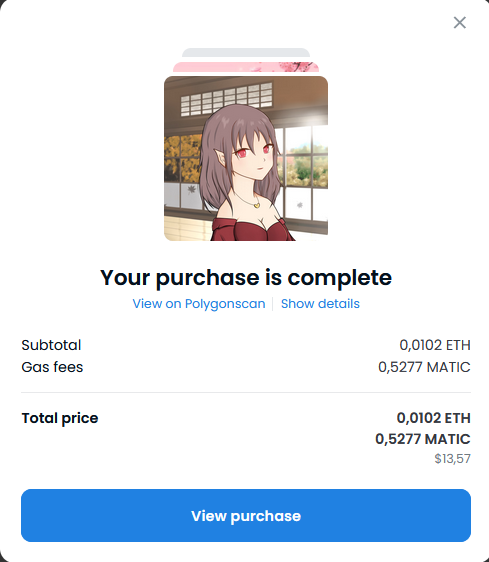489x562 pixels.
Task: Select the 0,5277 MATIC gas fees amount
Action: tap(424, 367)
